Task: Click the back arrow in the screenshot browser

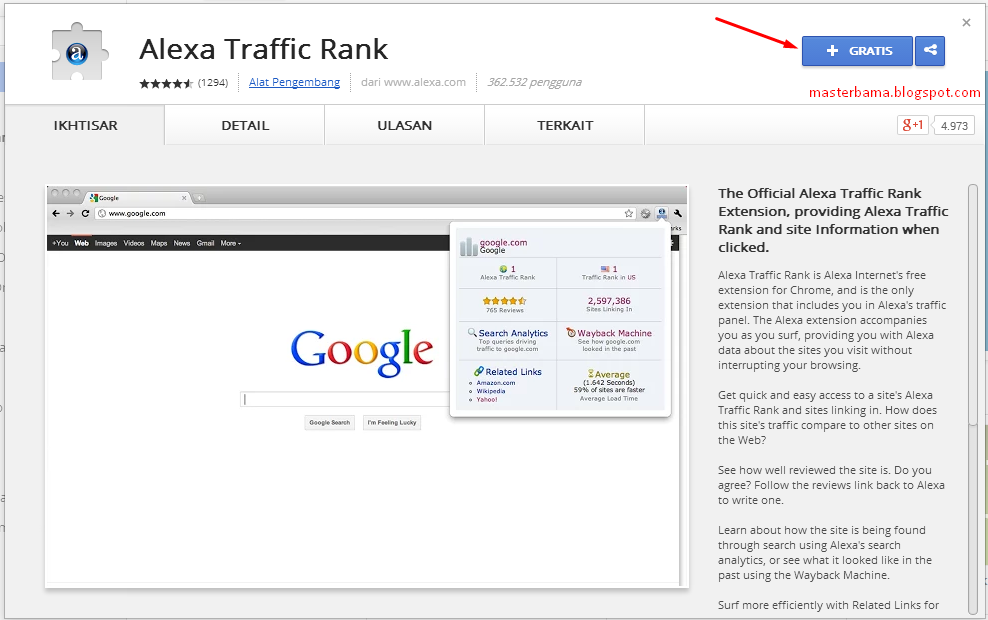Action: (56, 214)
